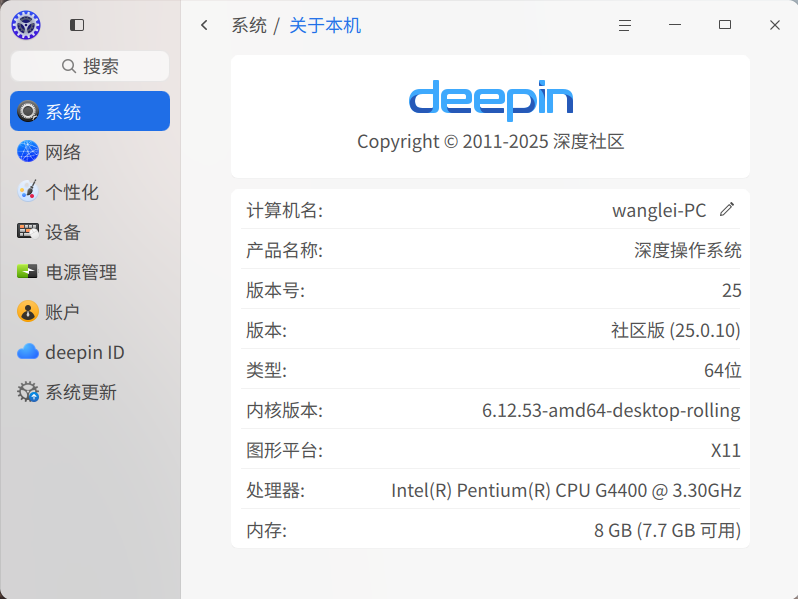Screen dimensions: 798x599
Task: Open the 网络 settings section
Action: 90,152
